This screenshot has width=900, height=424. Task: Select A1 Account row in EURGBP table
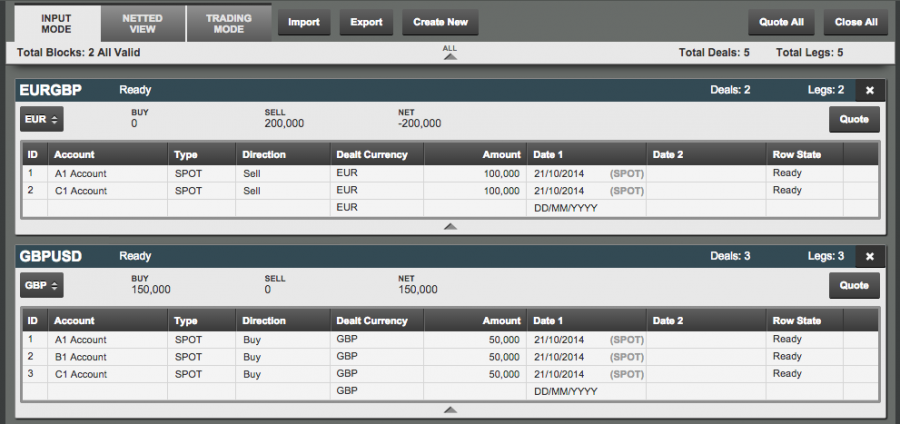pos(450,173)
